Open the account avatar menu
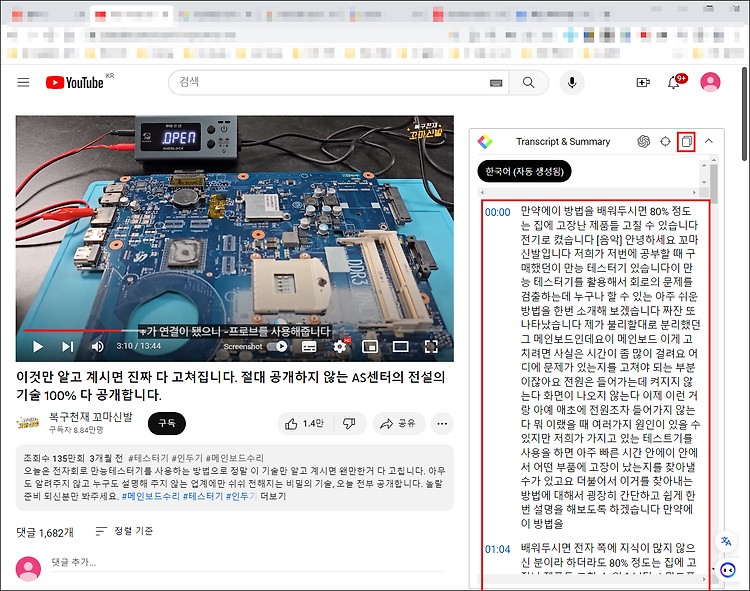750x591 pixels. (x=710, y=82)
